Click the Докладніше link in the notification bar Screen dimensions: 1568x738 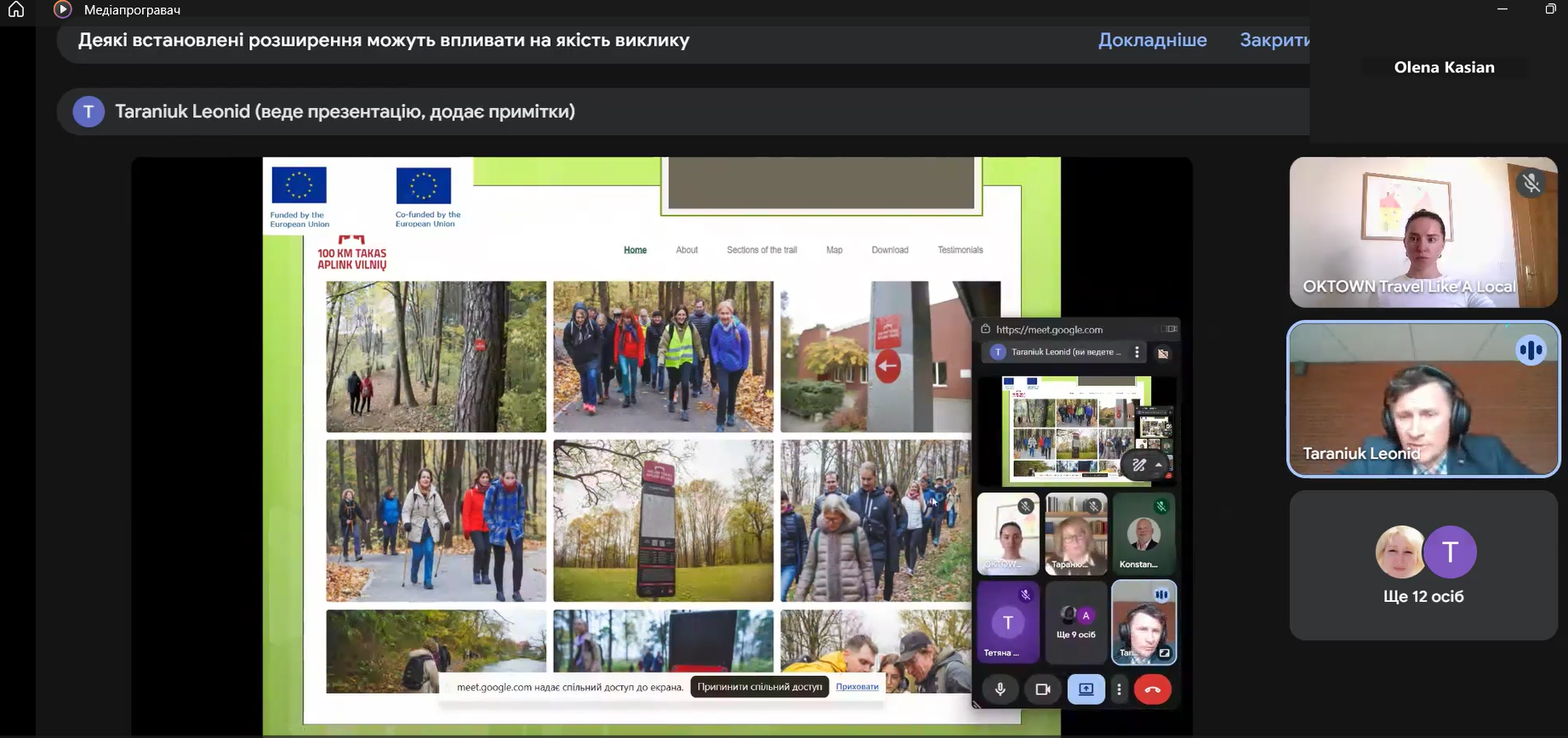pyautogui.click(x=1152, y=40)
